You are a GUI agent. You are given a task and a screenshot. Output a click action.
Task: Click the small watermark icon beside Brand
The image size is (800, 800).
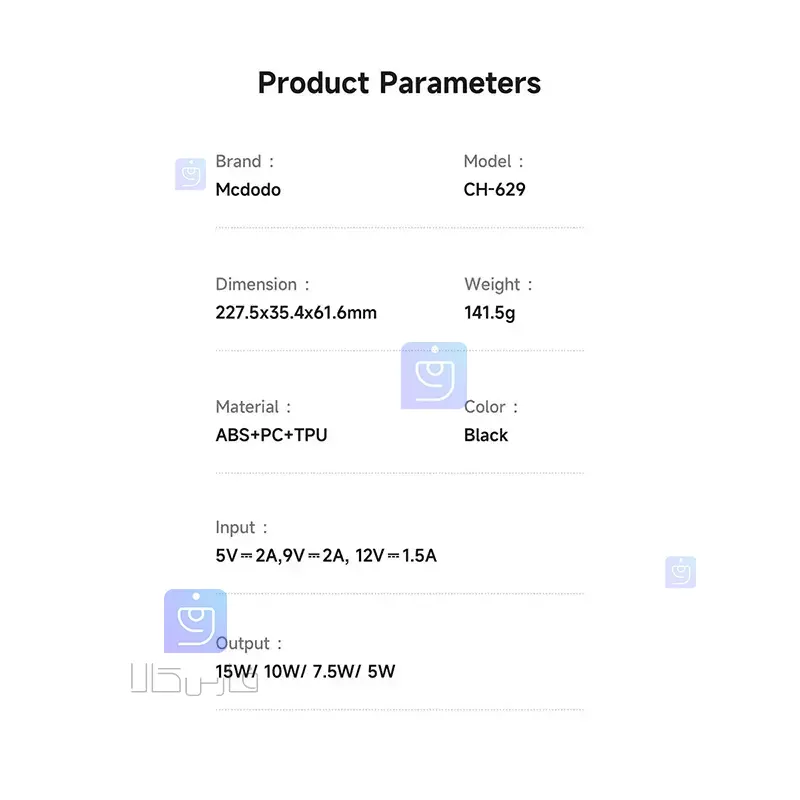pos(190,174)
